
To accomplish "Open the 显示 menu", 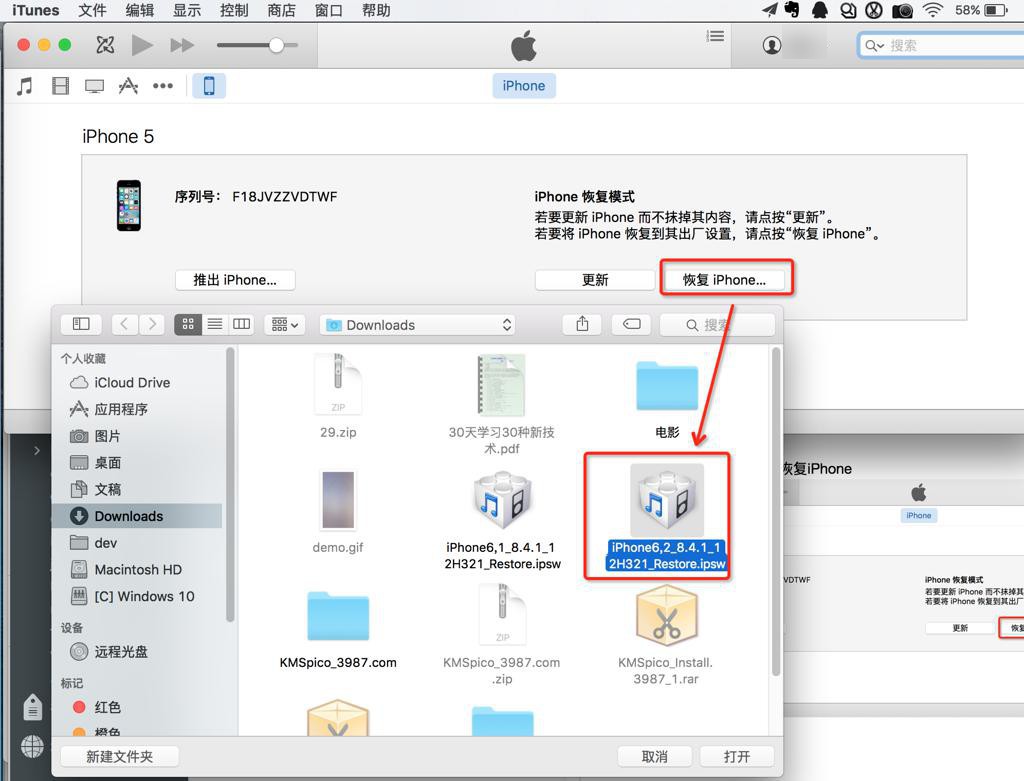I will (187, 10).
